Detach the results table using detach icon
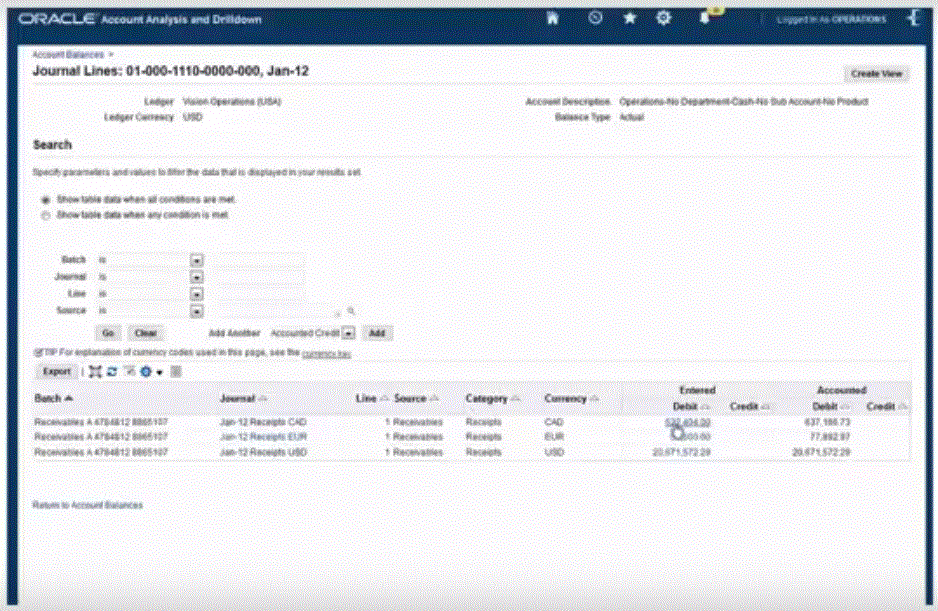The width and height of the screenshot is (938, 611). (94, 371)
